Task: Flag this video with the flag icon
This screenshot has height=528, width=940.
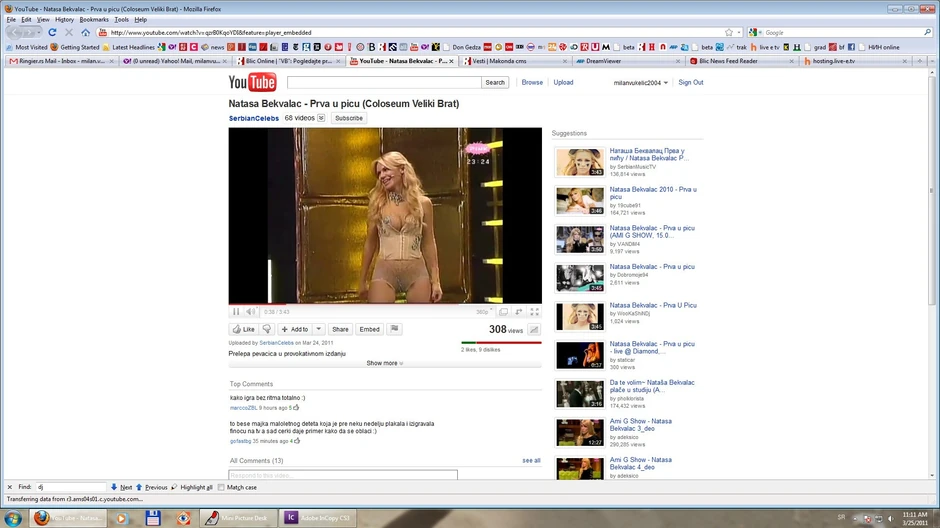Action: (x=394, y=329)
